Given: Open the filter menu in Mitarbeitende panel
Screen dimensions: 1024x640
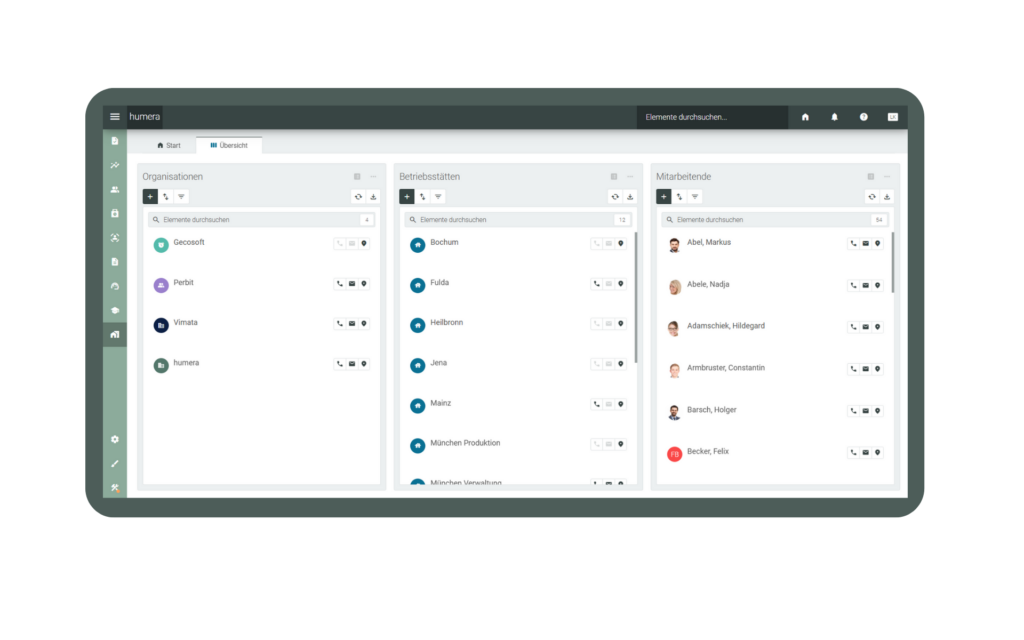Looking at the screenshot, I should tap(695, 197).
